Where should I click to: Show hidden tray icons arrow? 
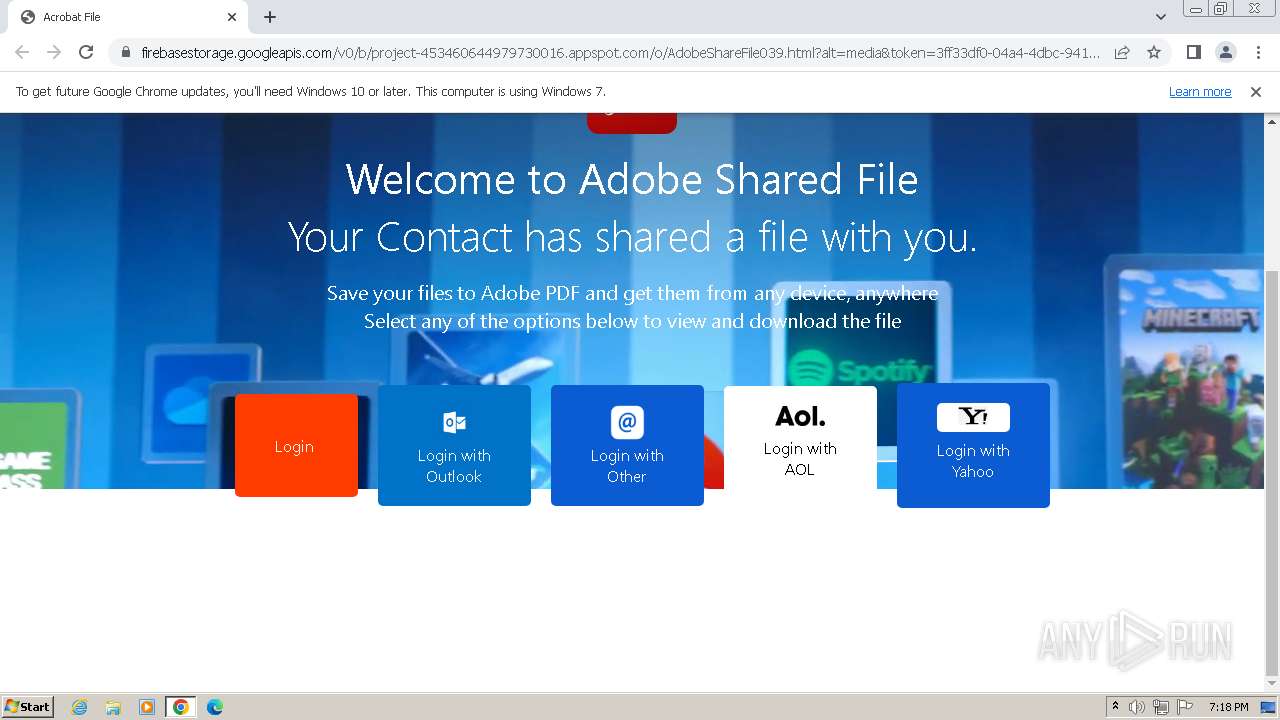click(x=1115, y=707)
